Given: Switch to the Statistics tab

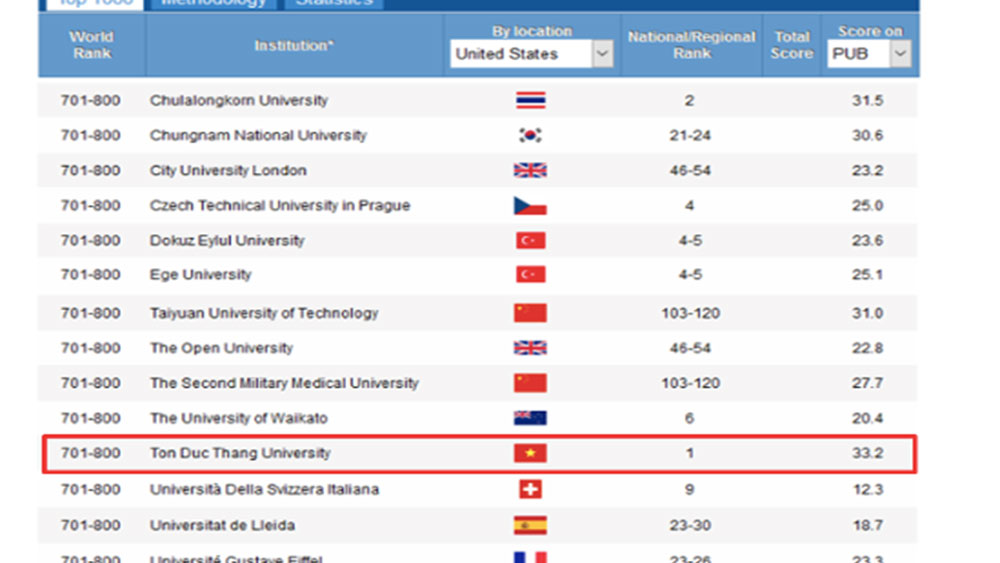Looking at the screenshot, I should (334, 3).
